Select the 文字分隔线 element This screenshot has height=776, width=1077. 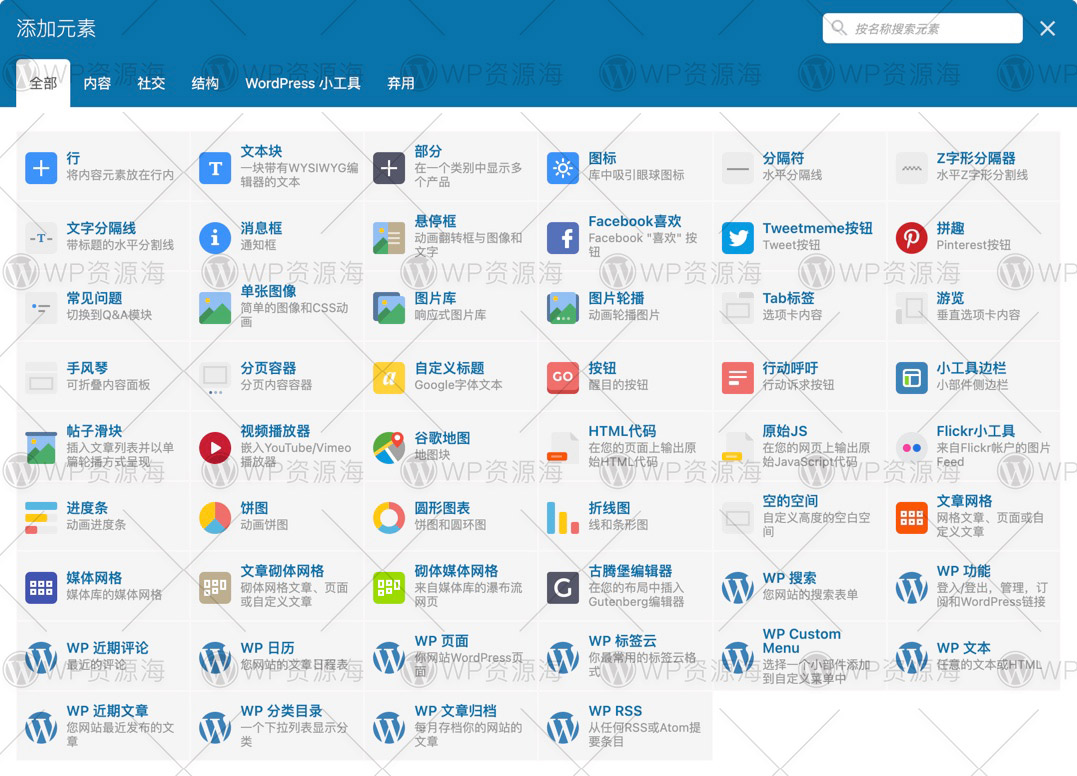point(103,237)
